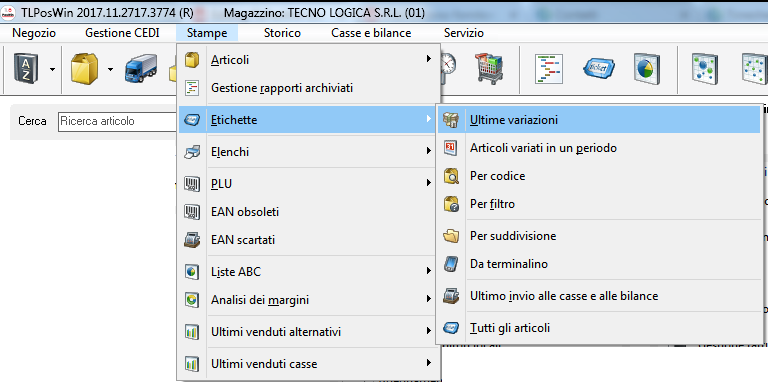The image size is (768, 382).
Task: Click the Liste ABC chart icon
Action: click(192, 272)
